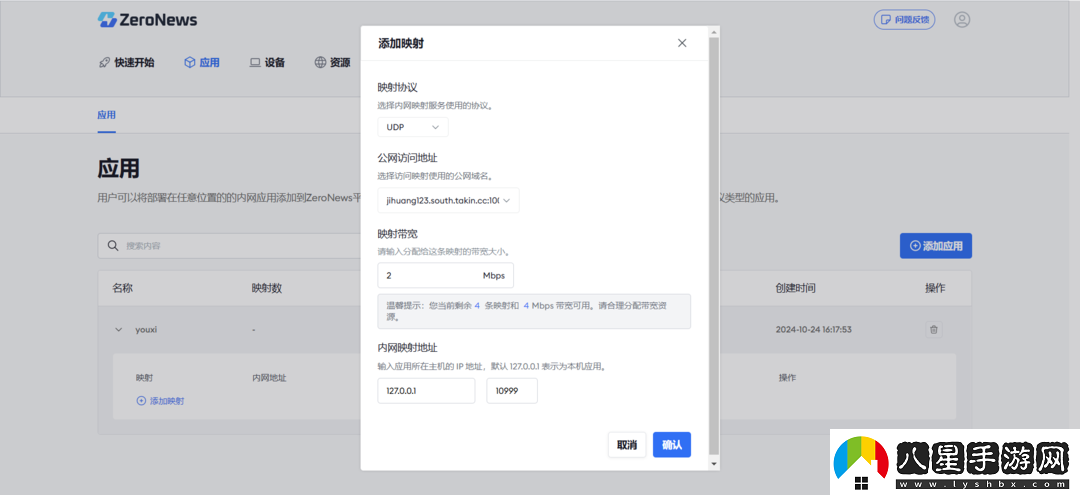Click 取消 to cancel dialog
The width and height of the screenshot is (1080, 495).
[627, 445]
